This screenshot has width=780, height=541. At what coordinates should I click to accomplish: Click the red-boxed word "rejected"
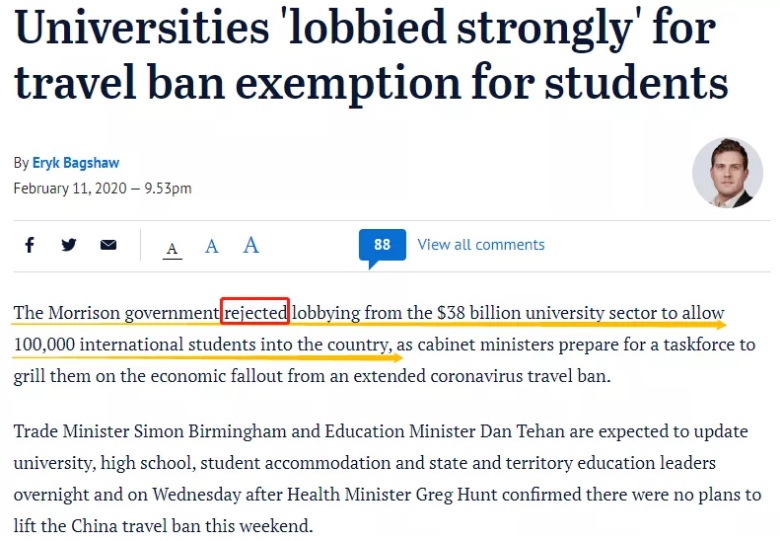coord(255,313)
